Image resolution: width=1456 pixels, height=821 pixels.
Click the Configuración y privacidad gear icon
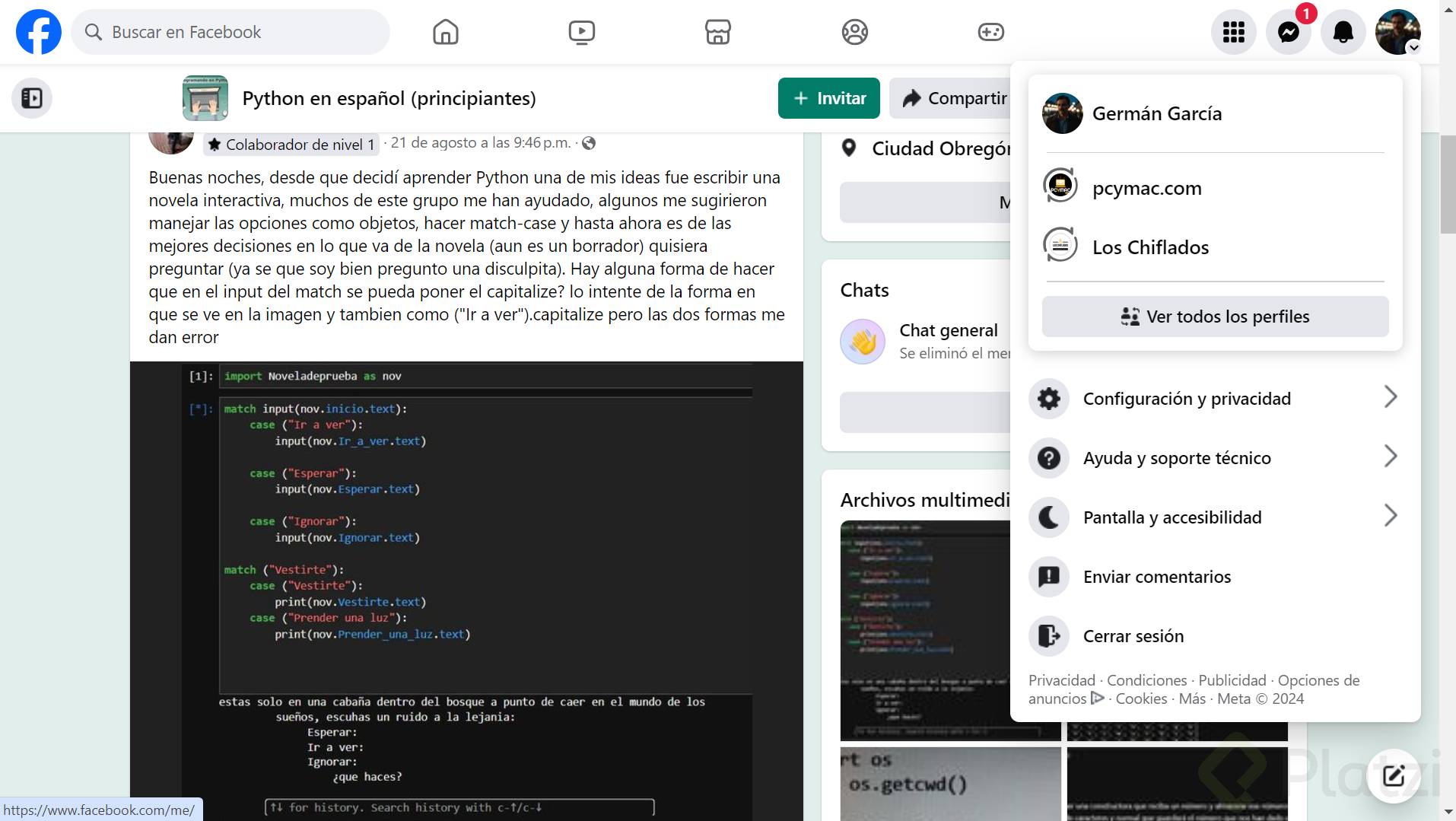tap(1049, 398)
